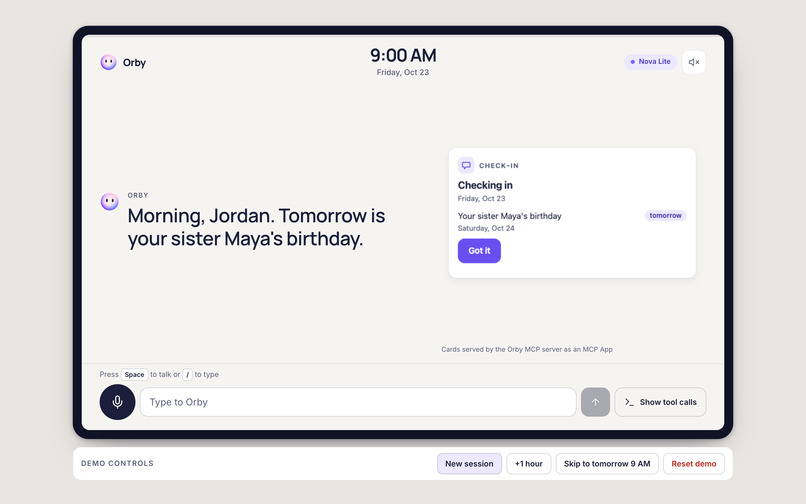The height and width of the screenshot is (504, 806).
Task: Click the Cards served by MCP note
Action: point(527,349)
